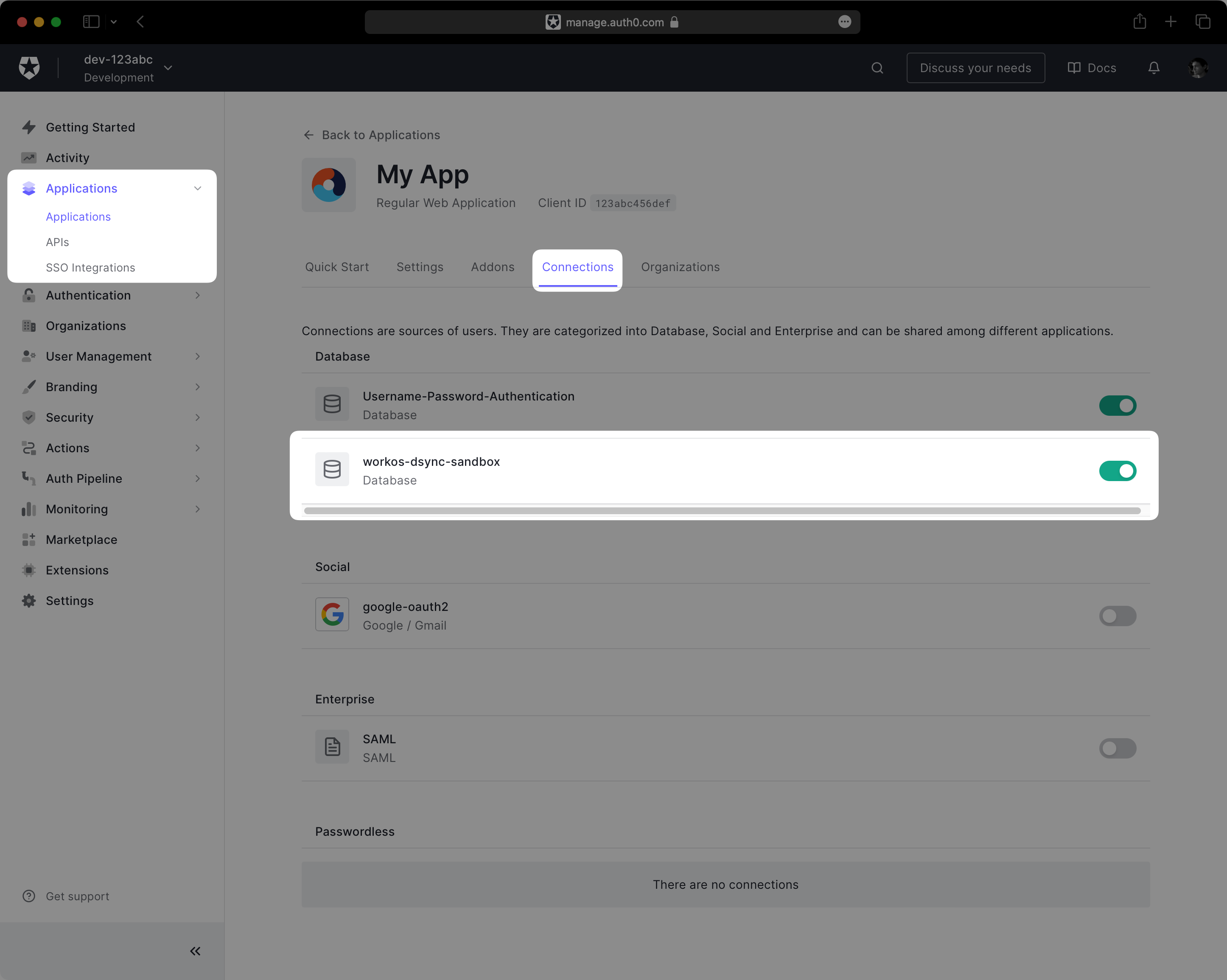Enable the google-oauth2 social connection

(x=1117, y=616)
